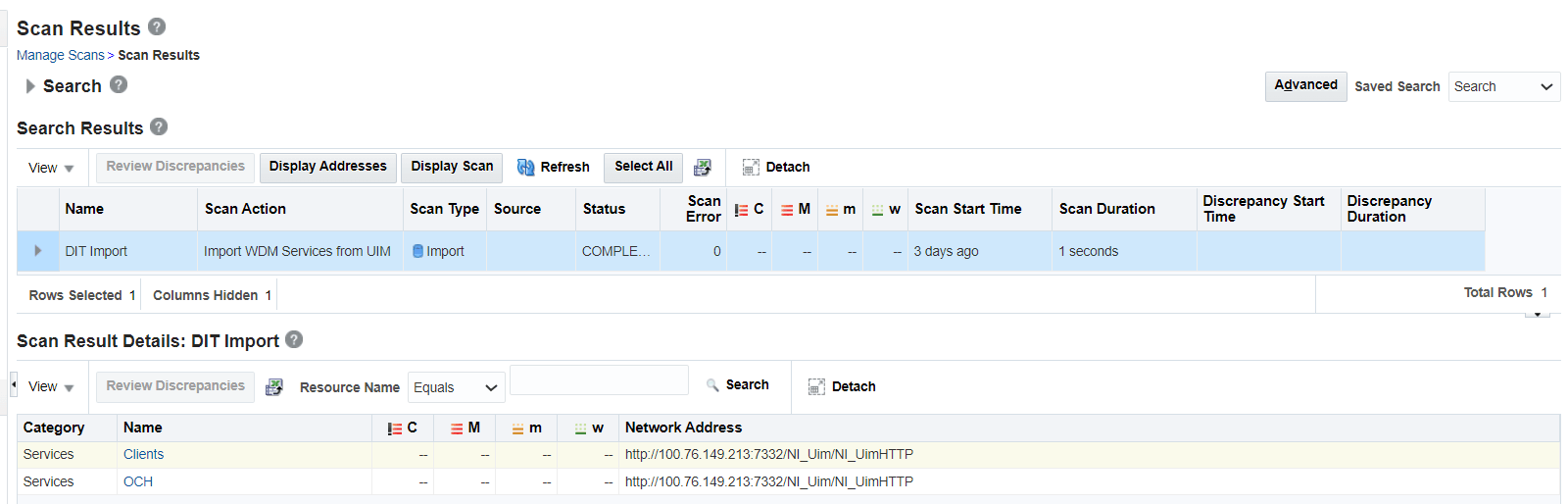Open the Clients service link
The image size is (1568, 504).
[x=143, y=454]
